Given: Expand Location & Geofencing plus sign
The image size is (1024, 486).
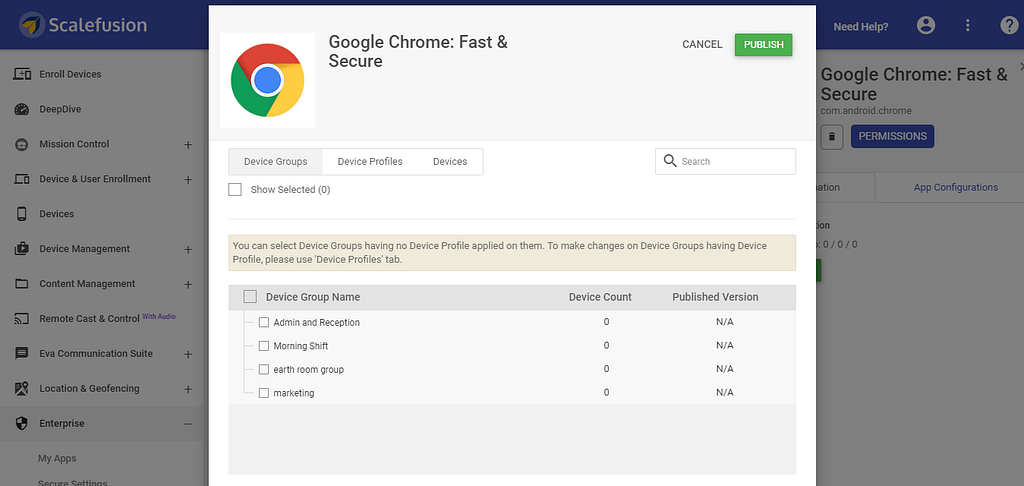Looking at the screenshot, I should [x=188, y=389].
